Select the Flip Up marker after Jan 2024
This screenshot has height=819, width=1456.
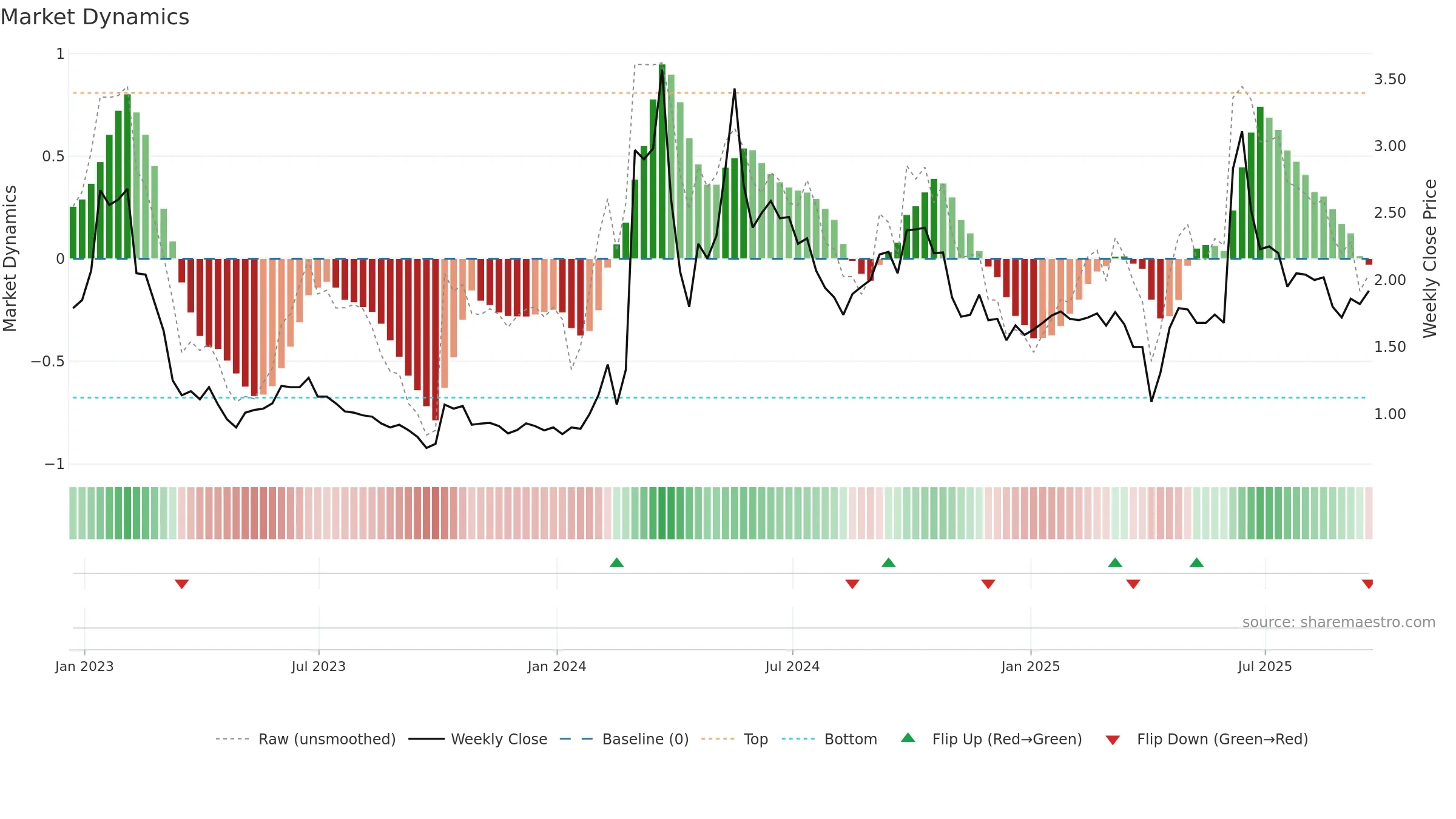click(616, 562)
